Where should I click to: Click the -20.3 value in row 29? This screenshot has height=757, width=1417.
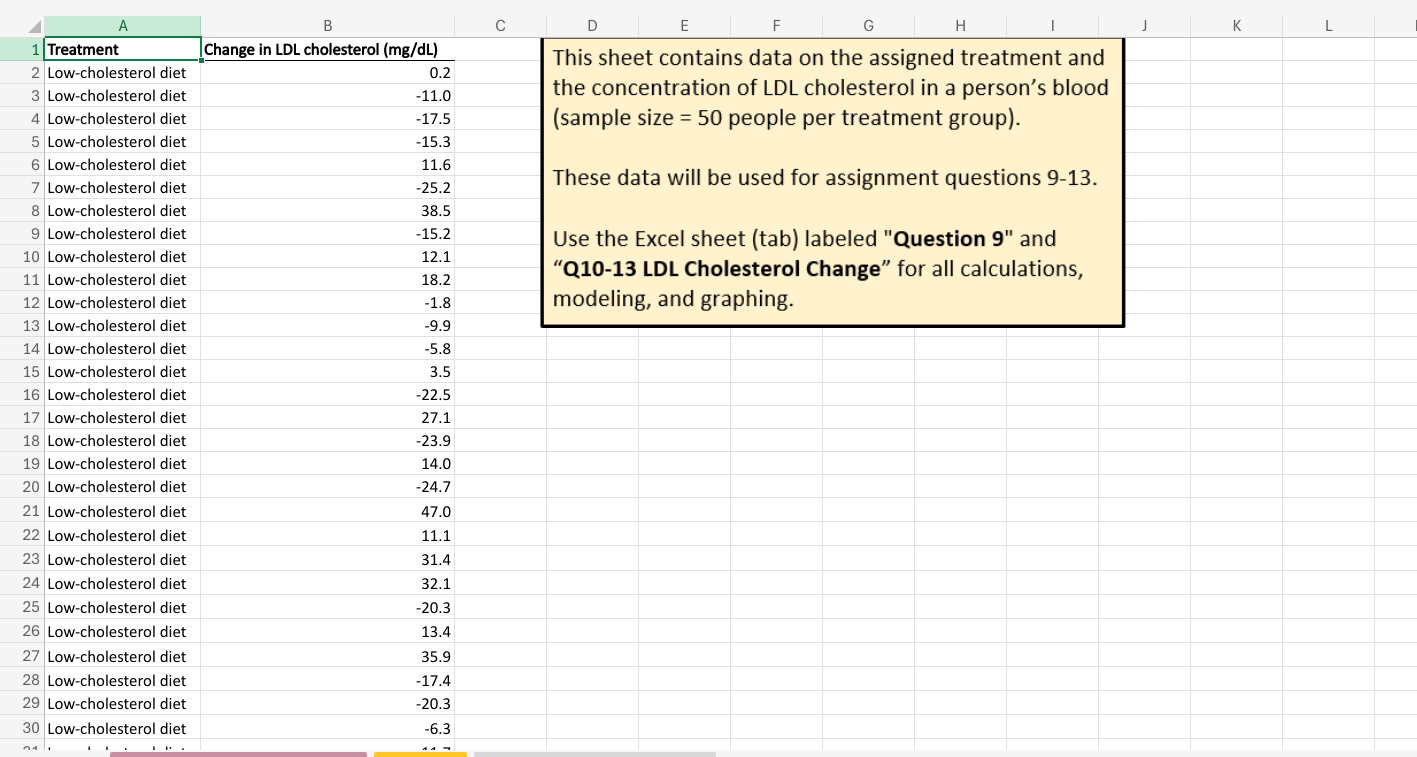[327, 704]
